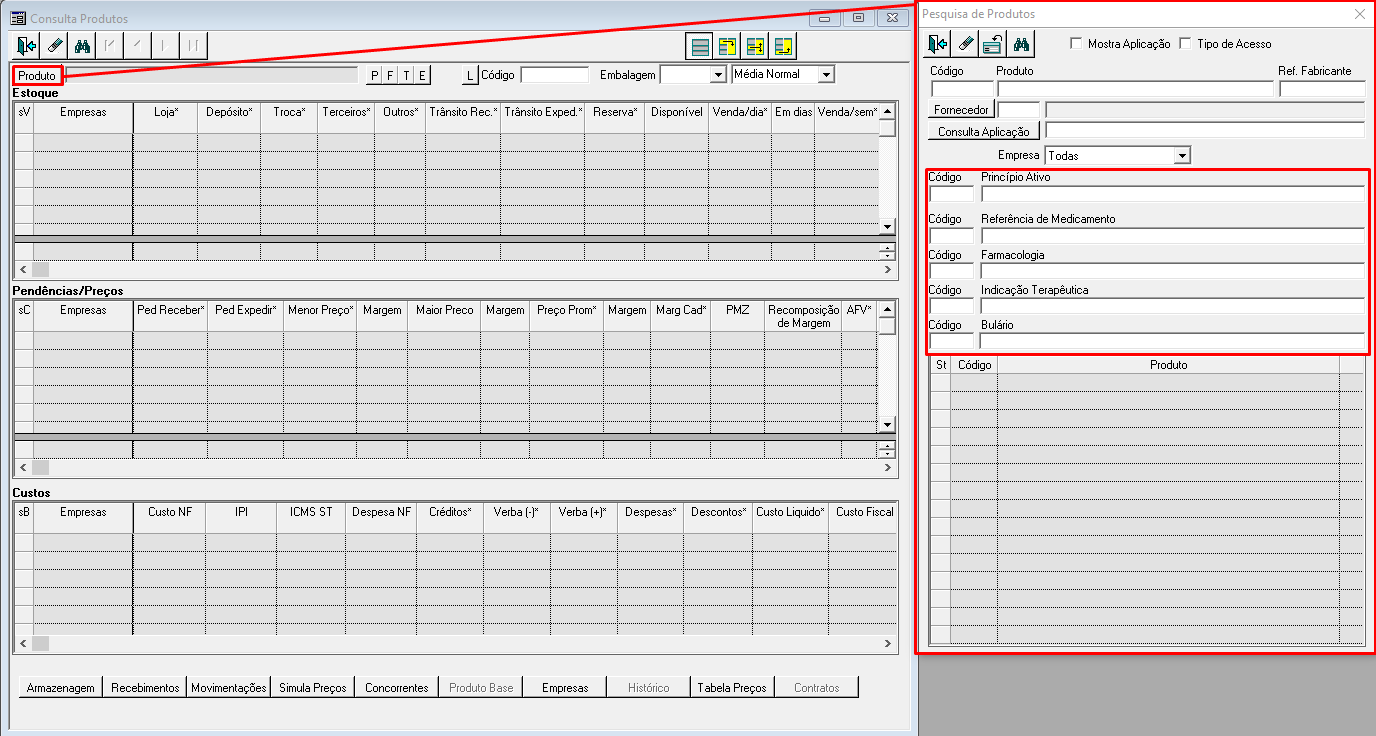Click the L button beside Código
Screen dimensions: 1376x736
coord(471,75)
